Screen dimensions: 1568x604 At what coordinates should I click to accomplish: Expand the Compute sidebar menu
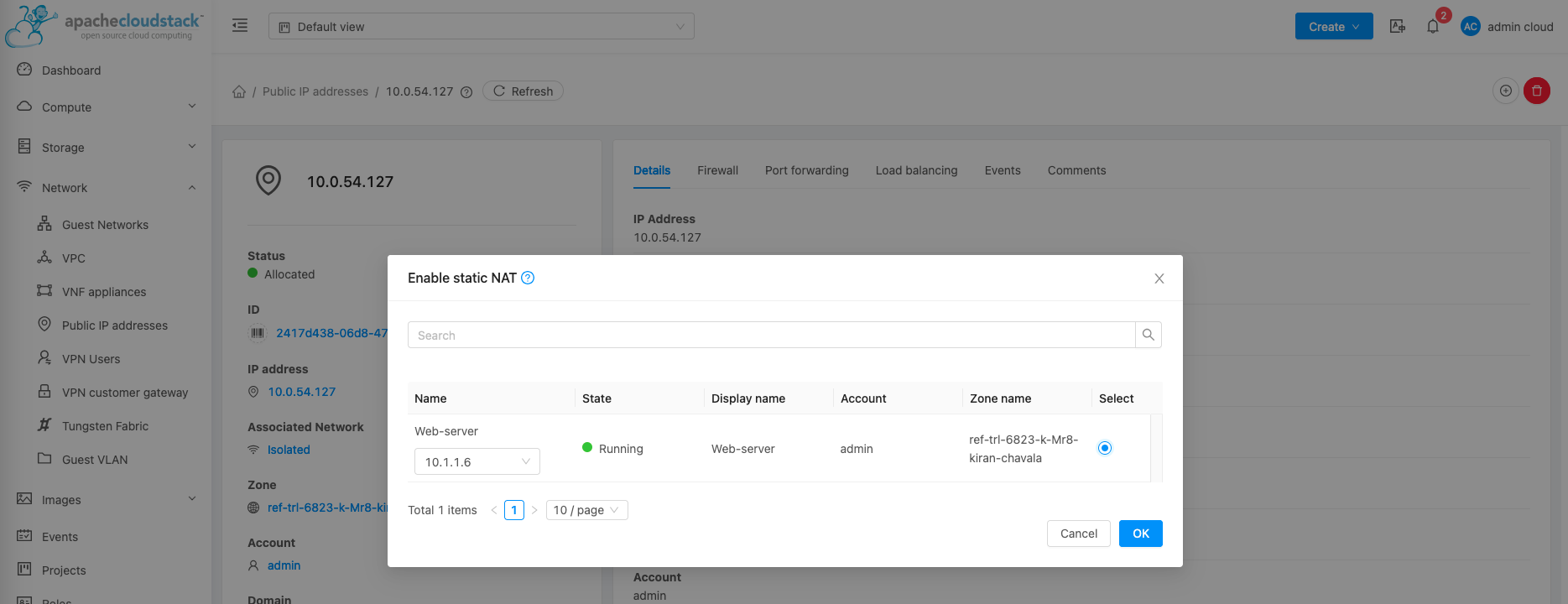coord(106,107)
